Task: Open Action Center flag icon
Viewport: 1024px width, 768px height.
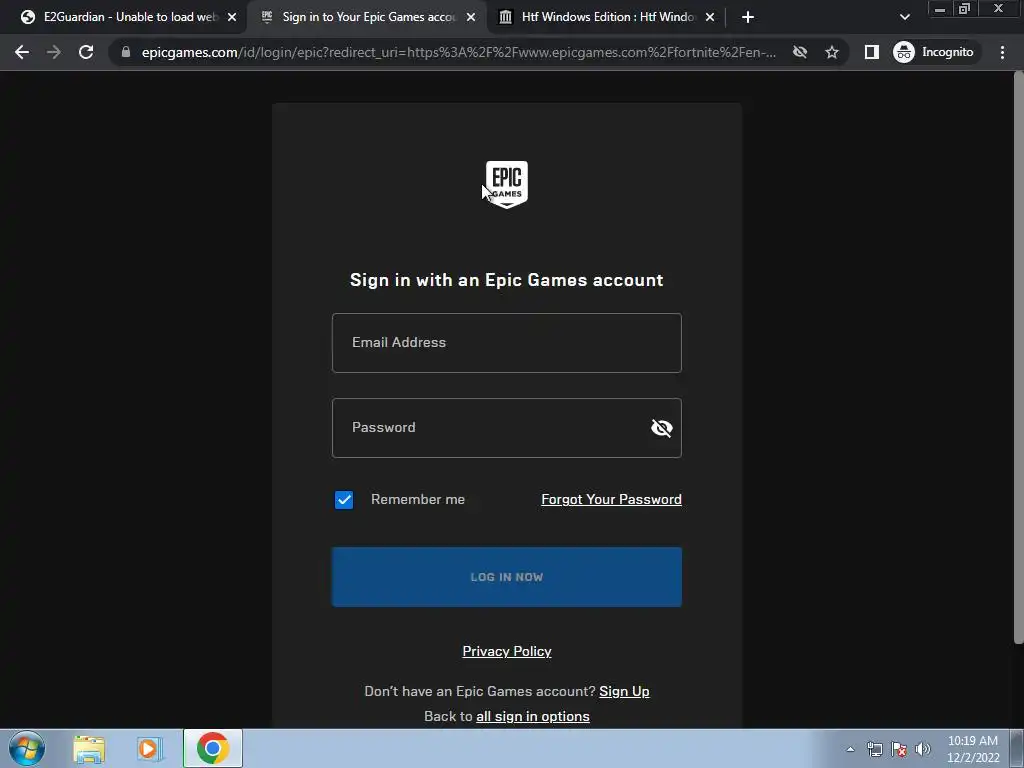Action: pos(899,749)
